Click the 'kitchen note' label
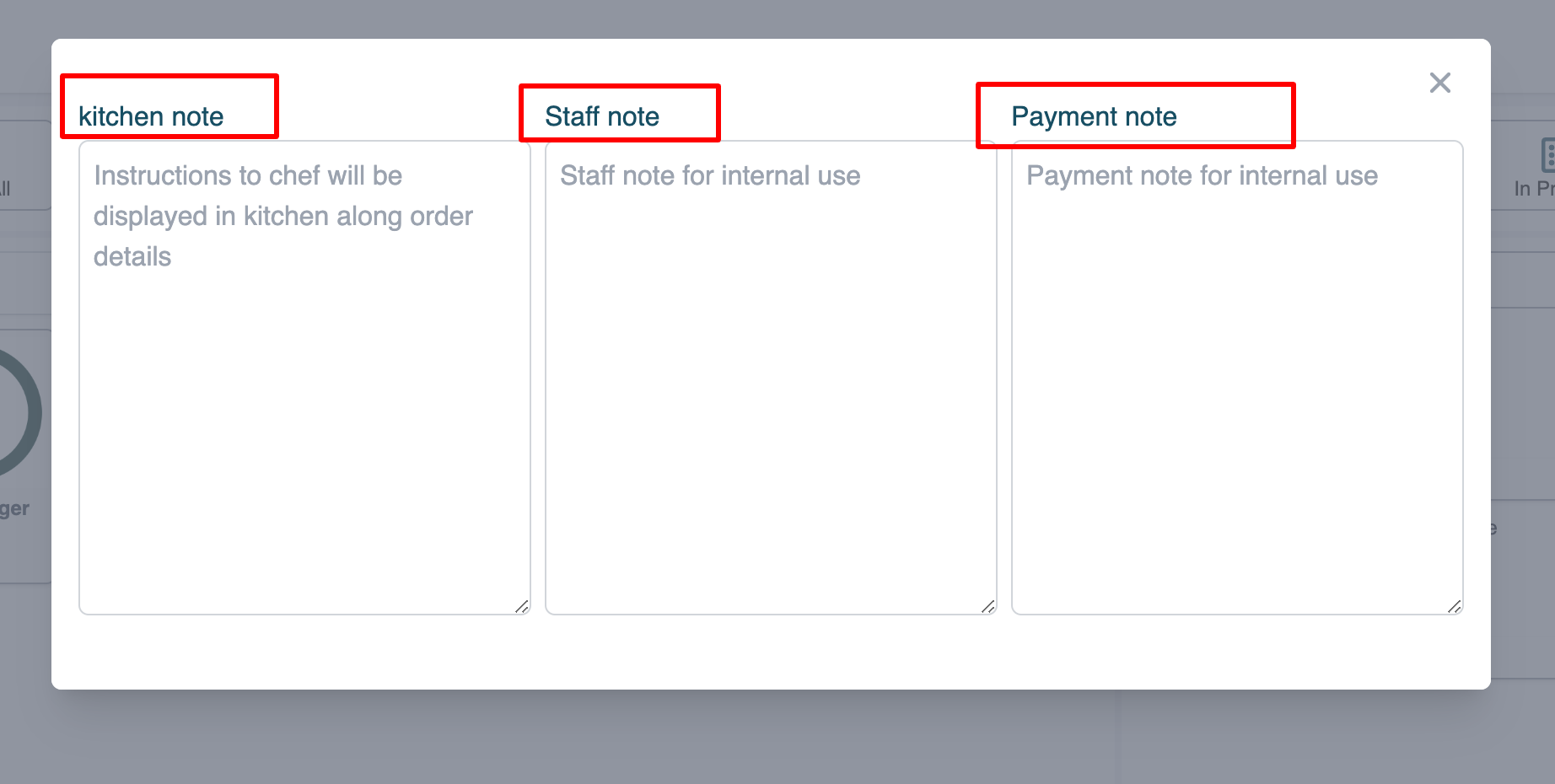Image resolution: width=1555 pixels, height=784 pixels. tap(151, 116)
